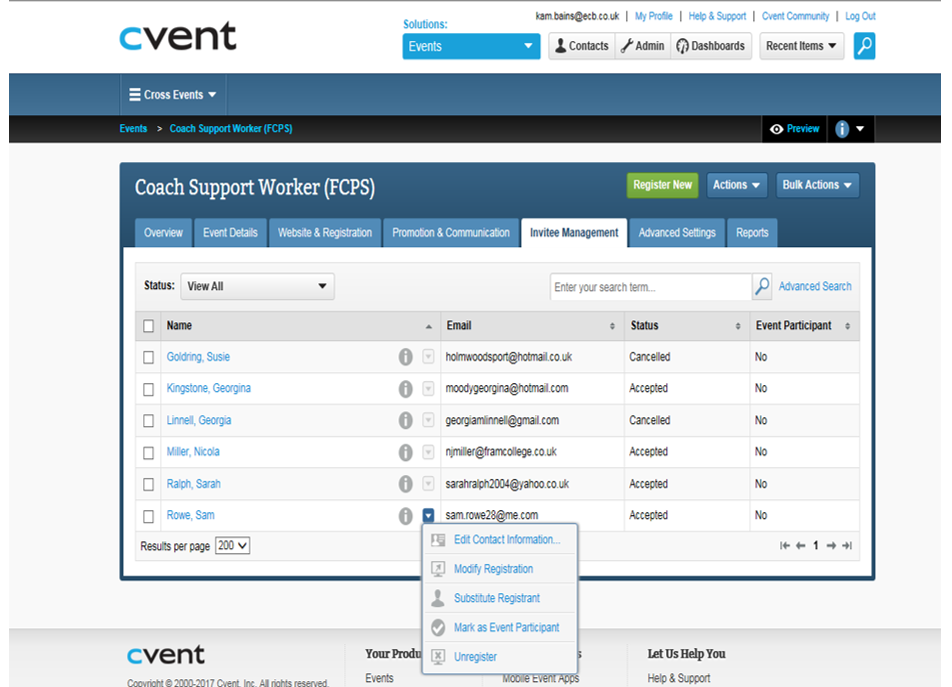
Task: Expand the Recent Items dropdown
Action: tap(801, 46)
